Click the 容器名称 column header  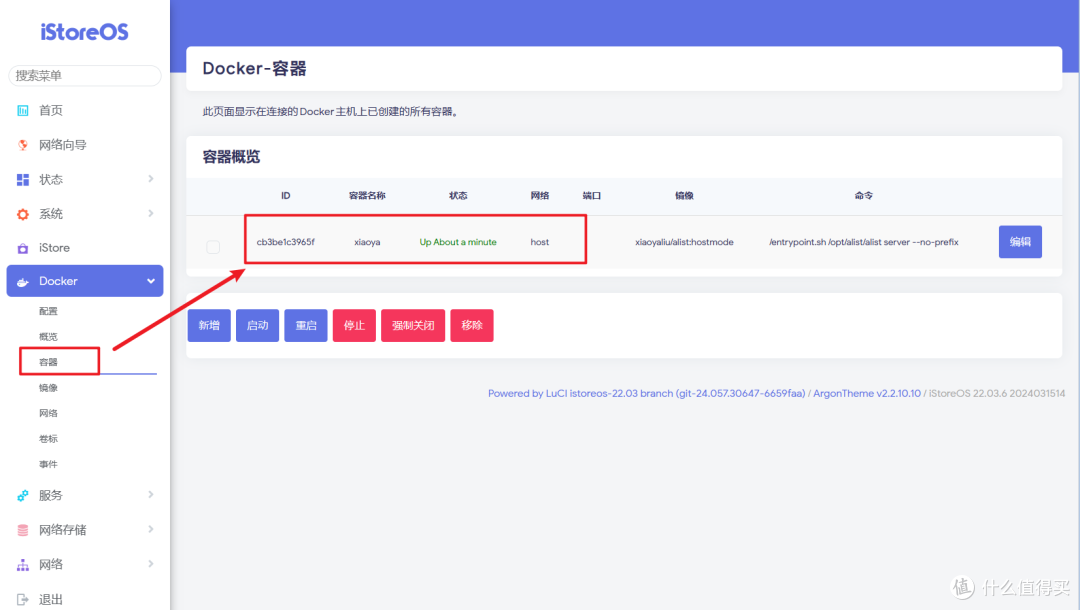367,196
